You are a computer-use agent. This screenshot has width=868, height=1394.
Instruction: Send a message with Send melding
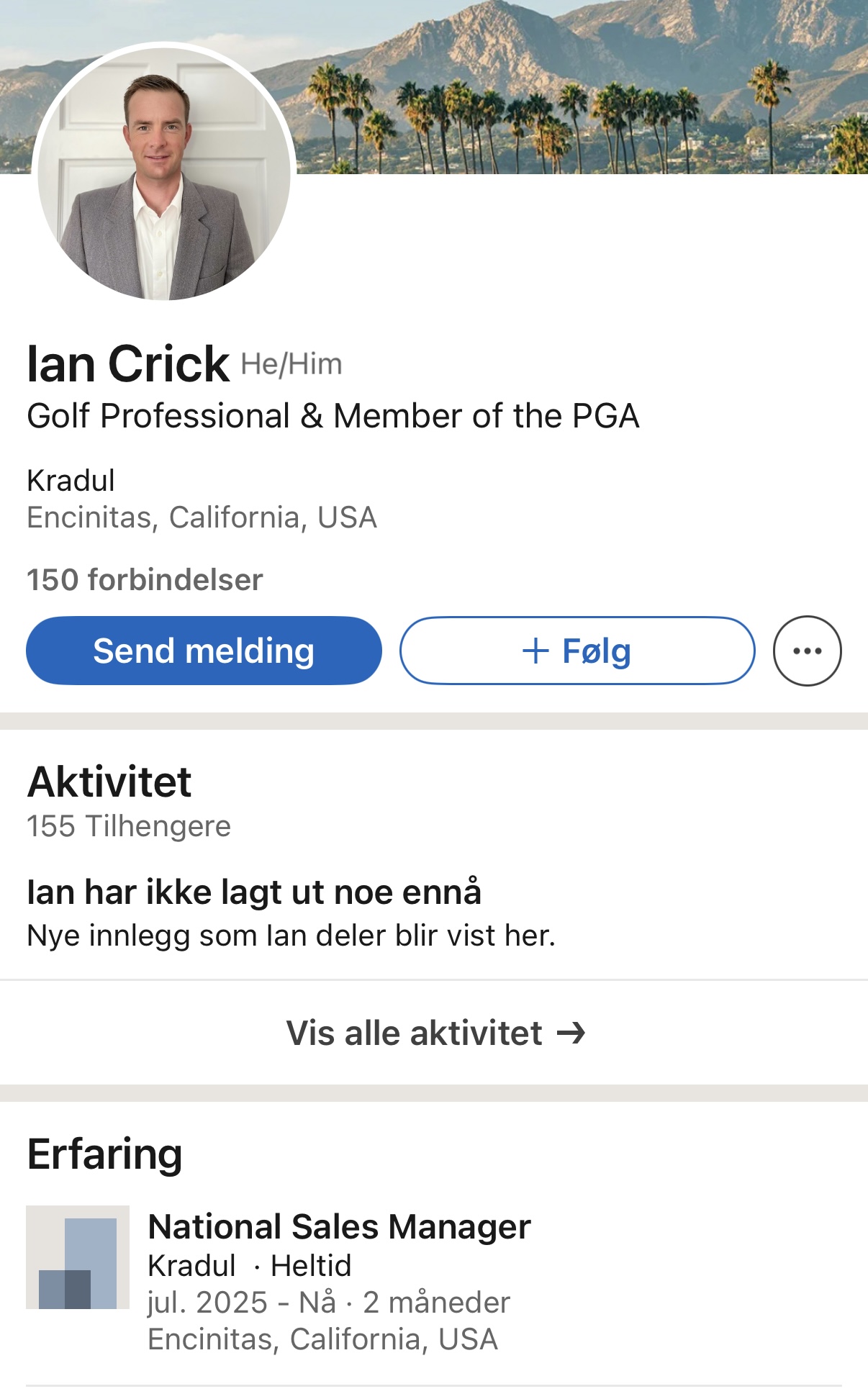coord(204,651)
